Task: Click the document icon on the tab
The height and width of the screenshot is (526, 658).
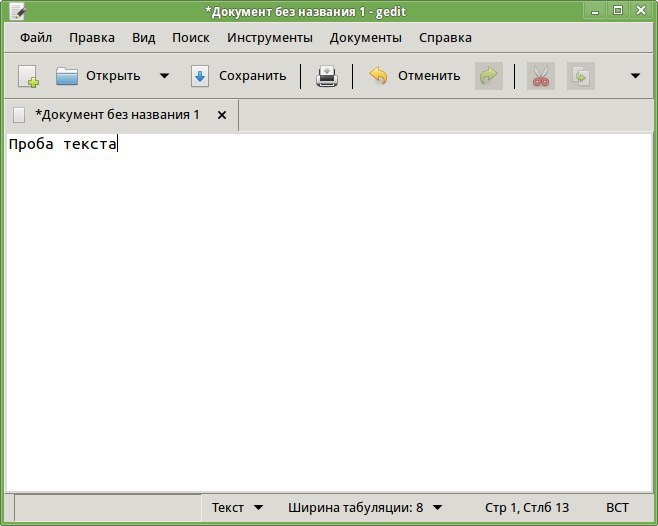Action: [x=19, y=115]
